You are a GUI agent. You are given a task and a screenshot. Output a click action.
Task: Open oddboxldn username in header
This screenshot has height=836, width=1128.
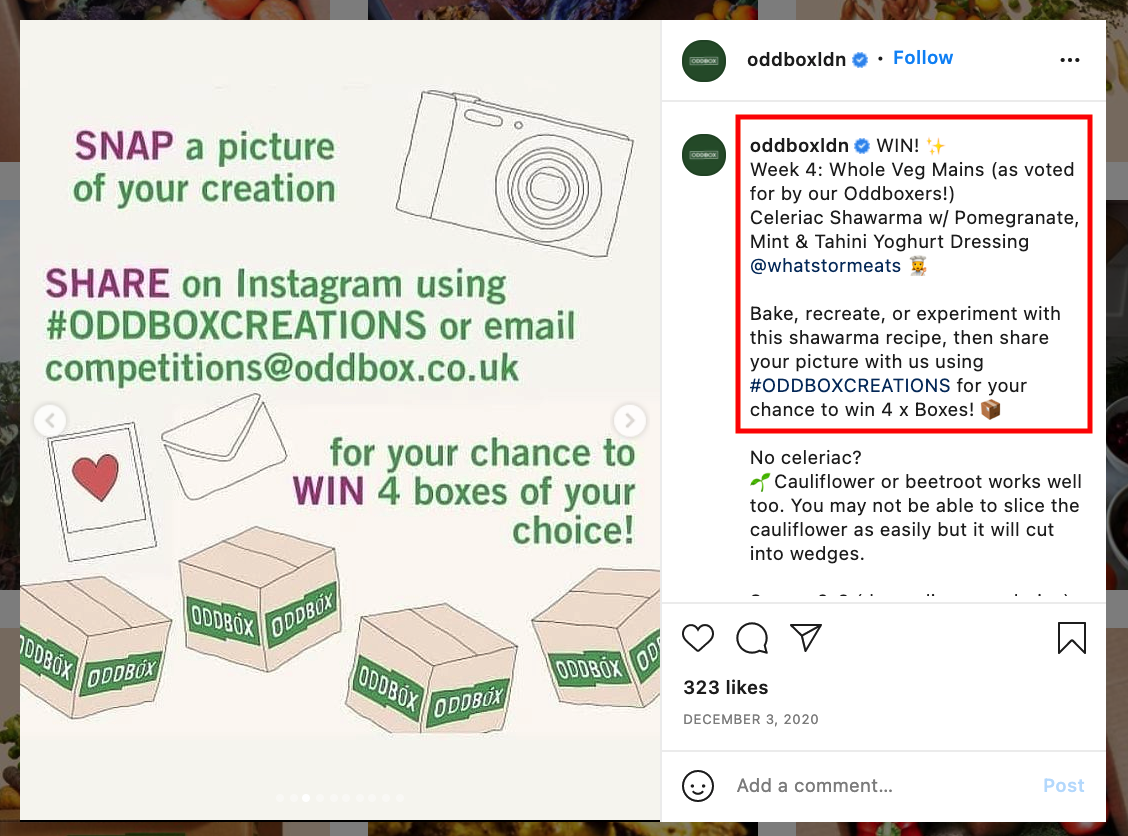click(796, 60)
